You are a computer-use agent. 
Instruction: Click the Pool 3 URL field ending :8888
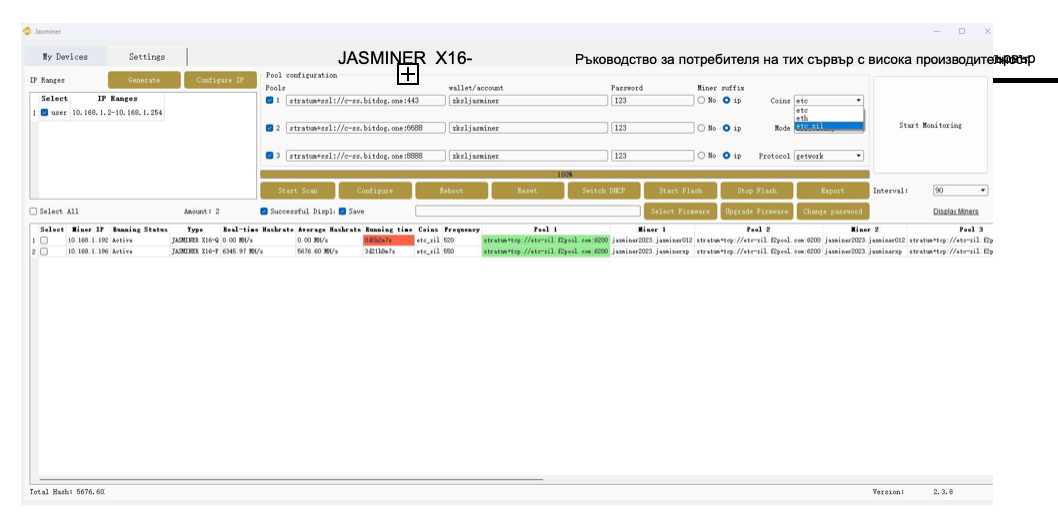coord(366,156)
